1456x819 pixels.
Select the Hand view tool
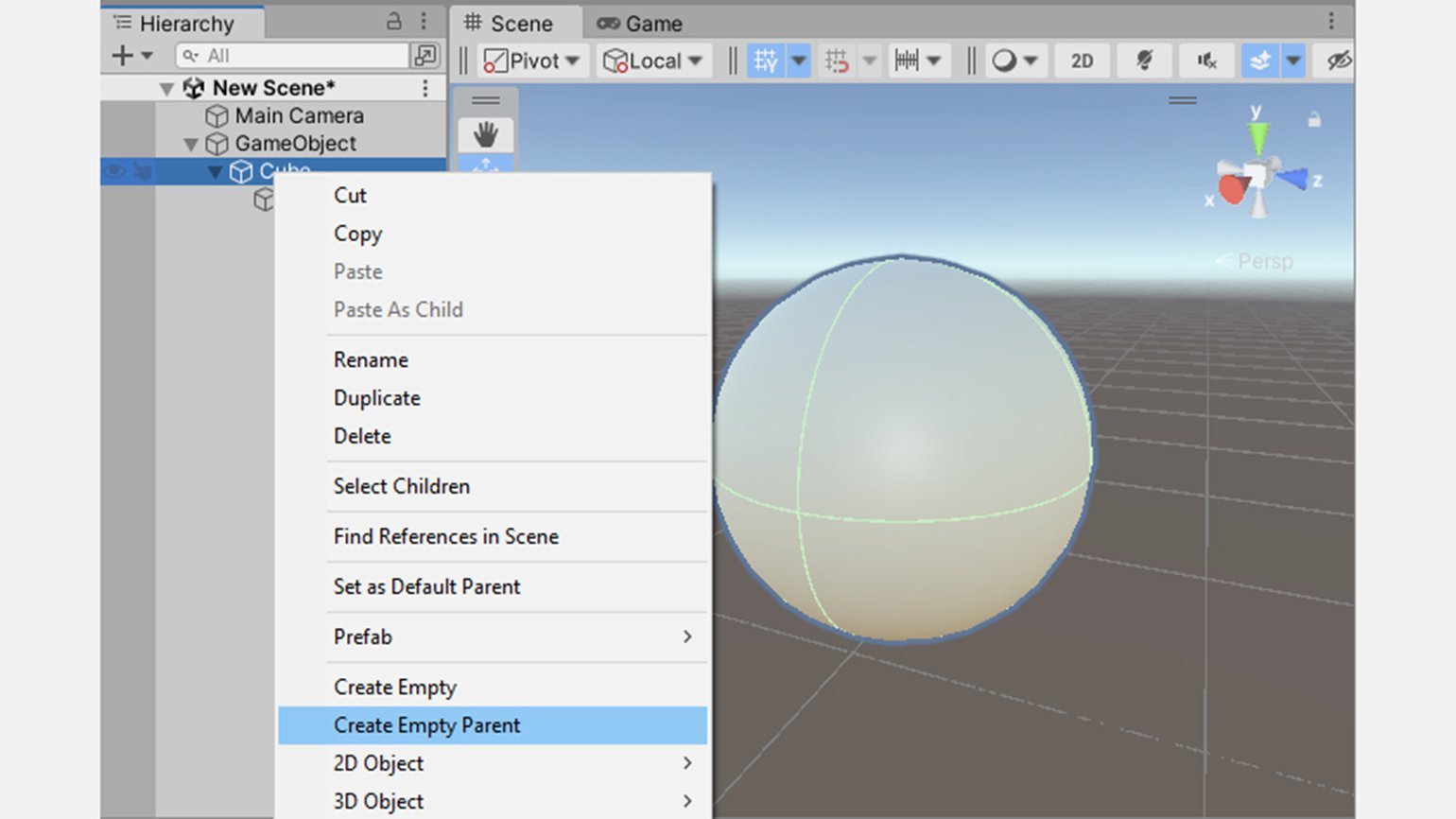(x=485, y=134)
